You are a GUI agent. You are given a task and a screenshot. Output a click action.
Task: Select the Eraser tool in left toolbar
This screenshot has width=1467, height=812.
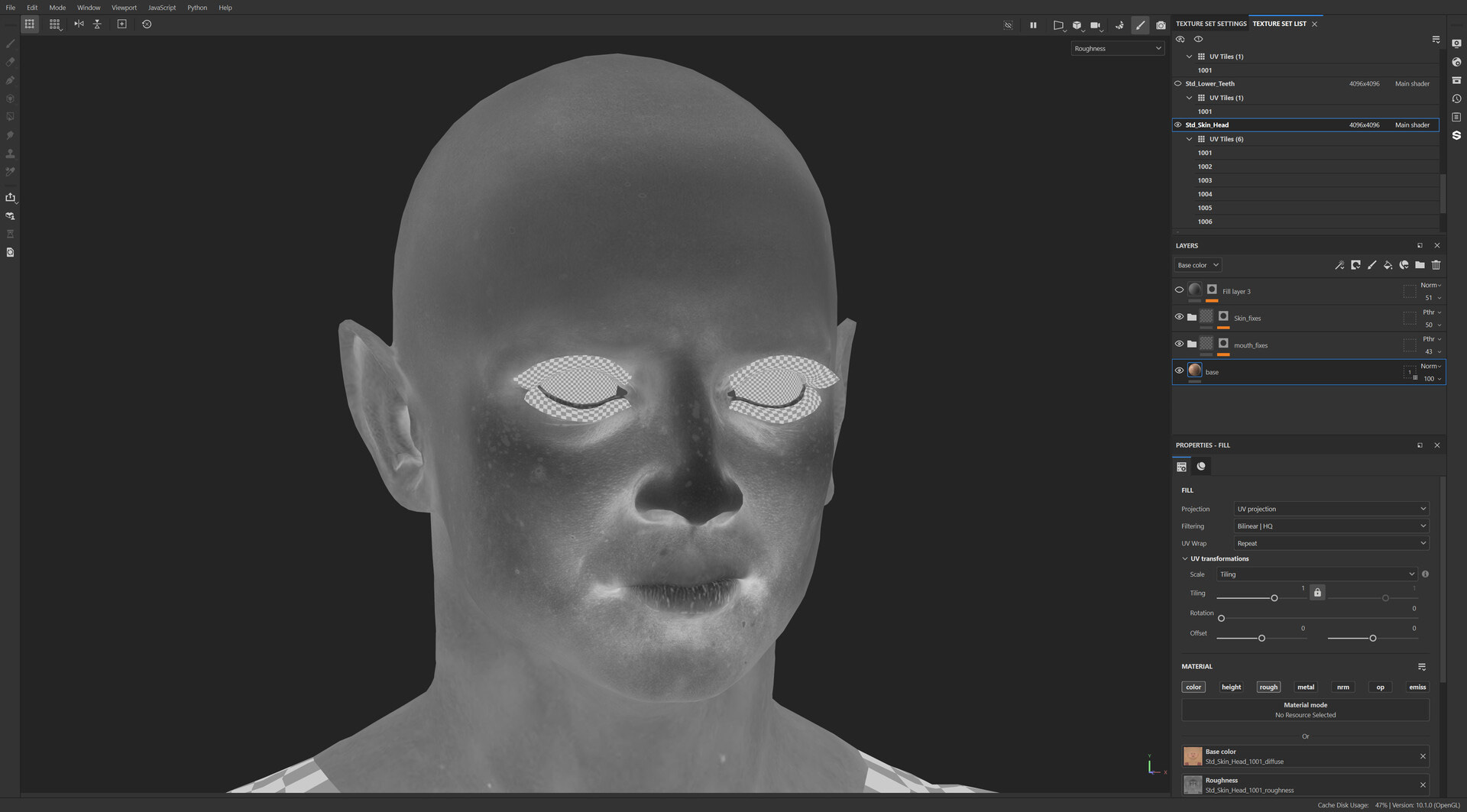(11, 62)
